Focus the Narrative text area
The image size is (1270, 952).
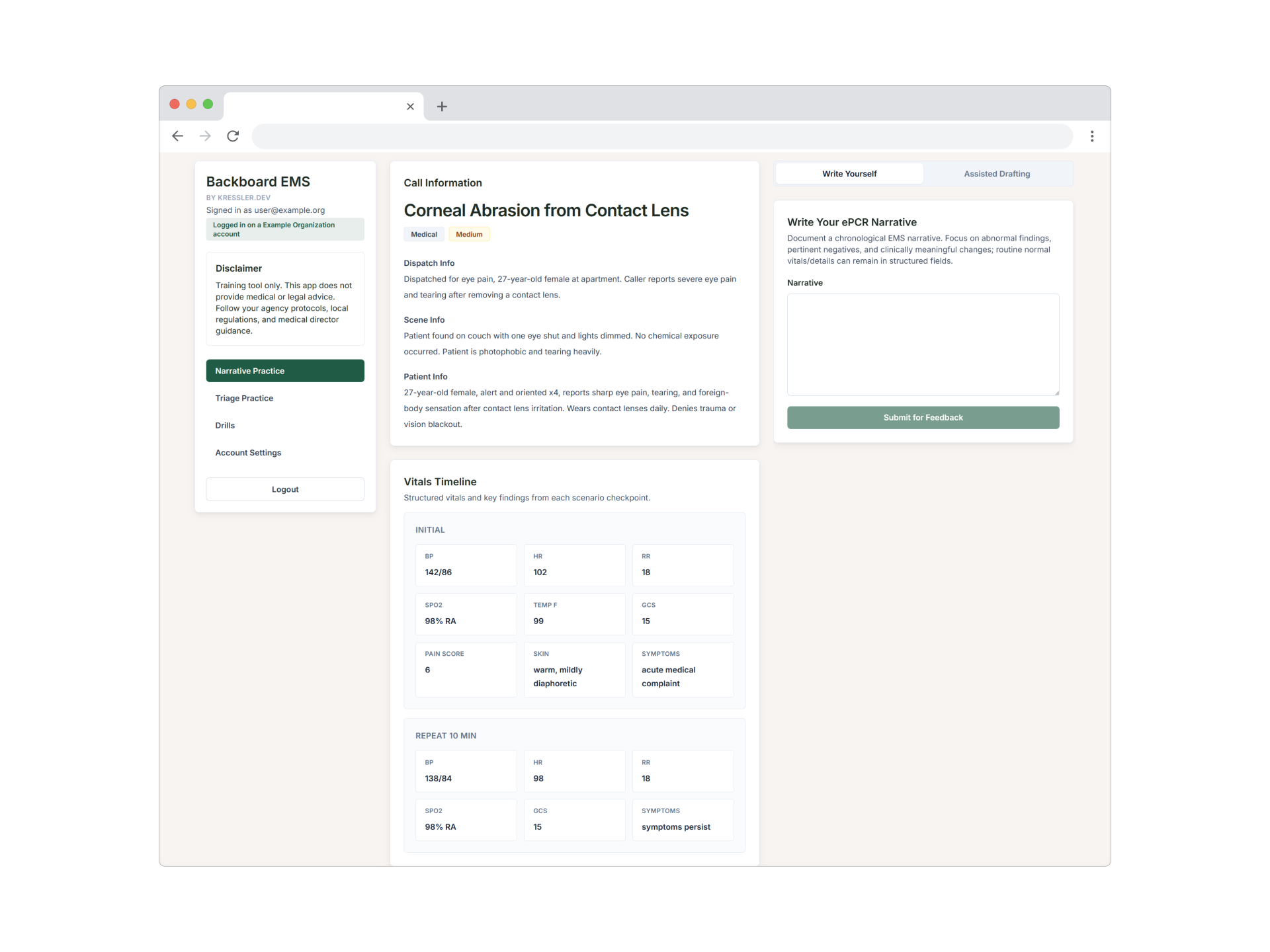pyautogui.click(x=923, y=345)
